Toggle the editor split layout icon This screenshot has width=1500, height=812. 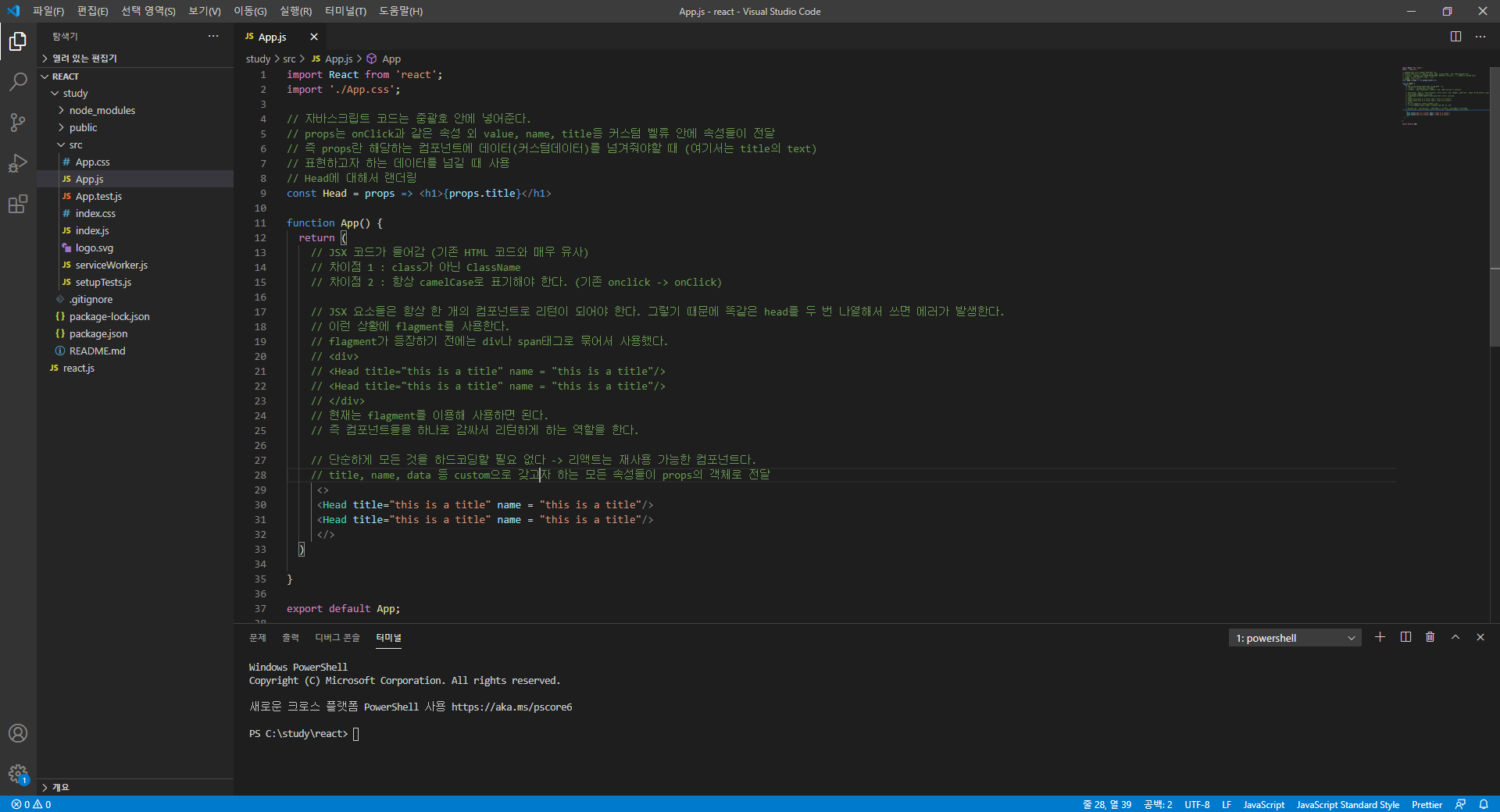coord(1455,36)
